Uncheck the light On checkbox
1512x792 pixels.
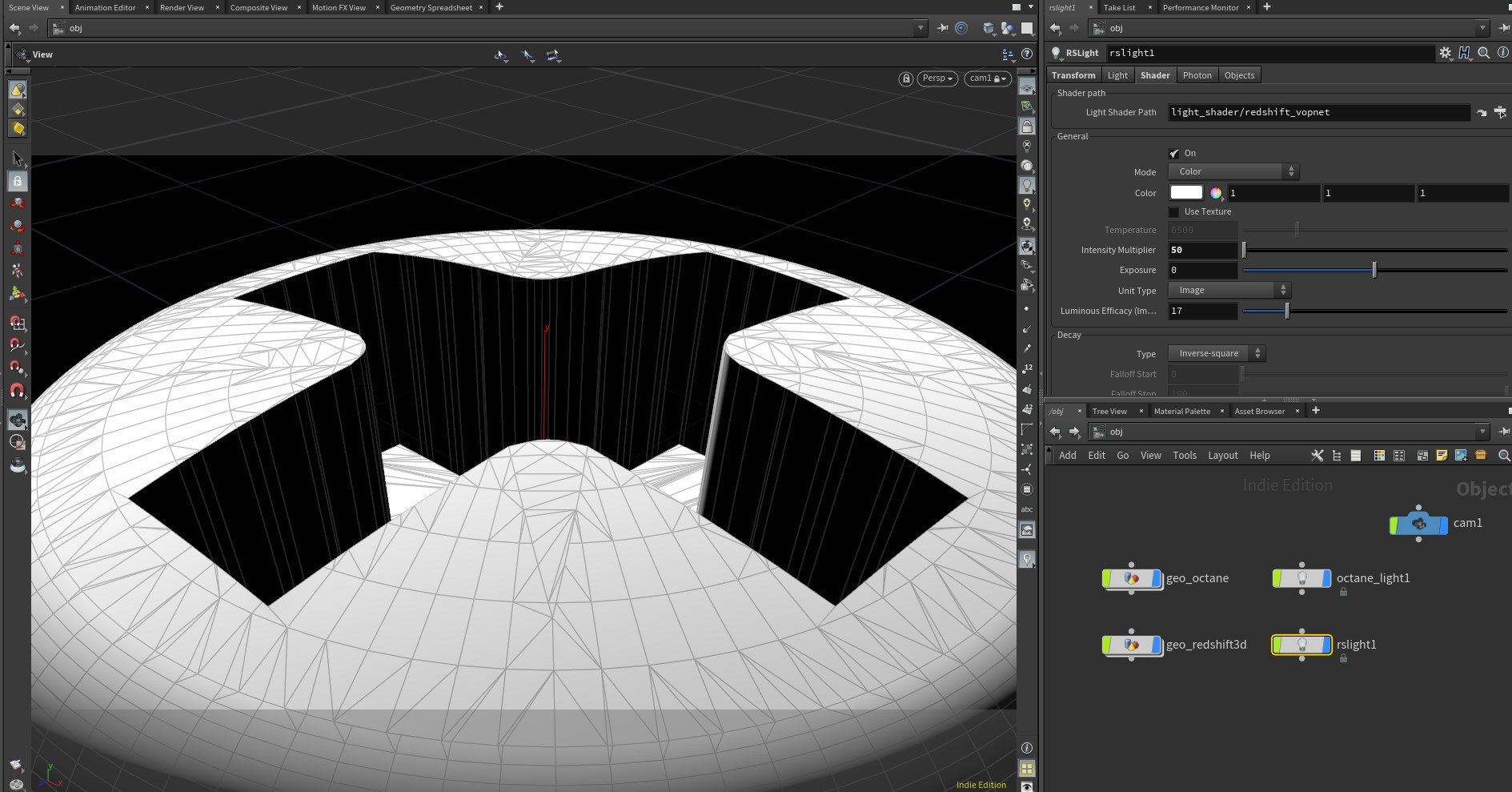click(1174, 153)
